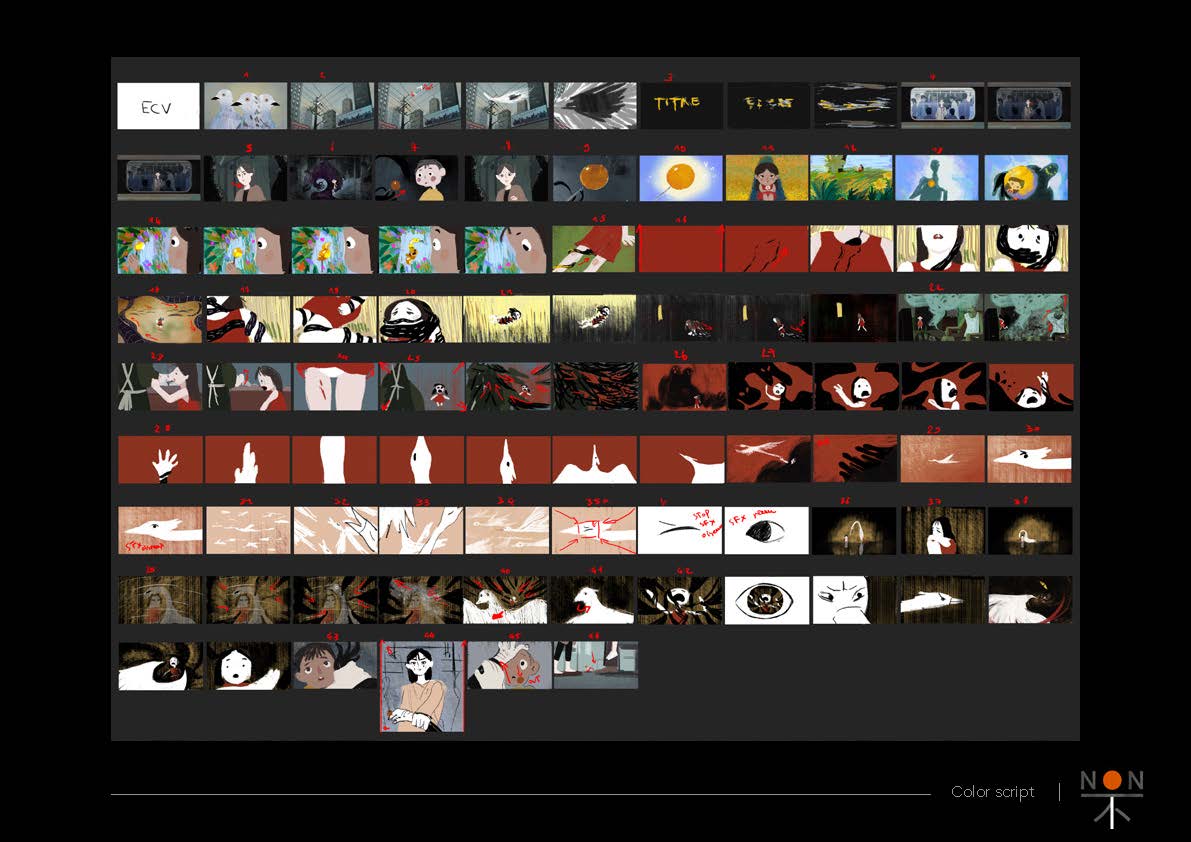Viewport: 1191px width, 842px height.
Task: Click the orange sun on blue sky frame
Action: [x=681, y=178]
